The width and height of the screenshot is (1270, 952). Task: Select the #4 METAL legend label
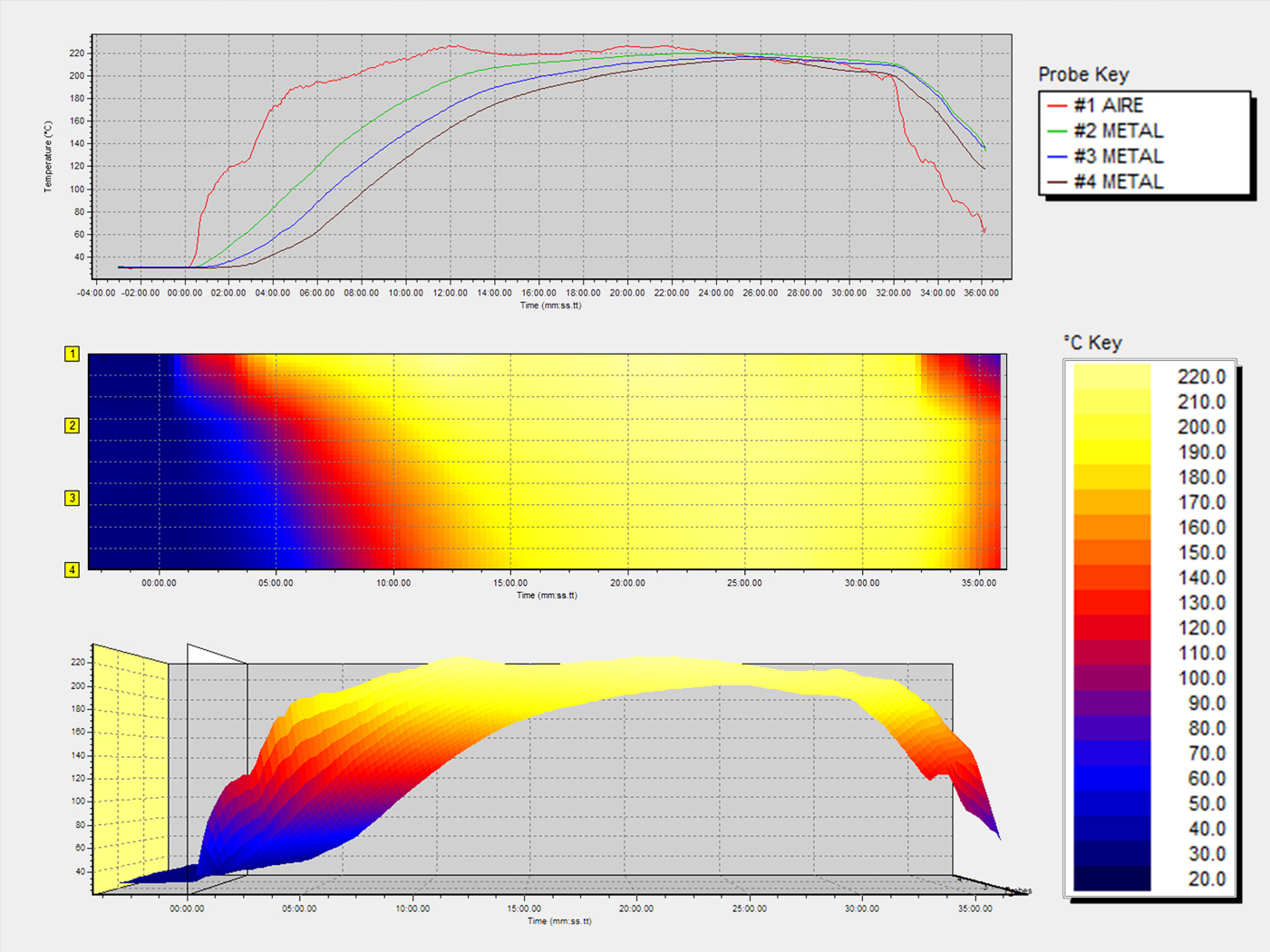(1118, 182)
